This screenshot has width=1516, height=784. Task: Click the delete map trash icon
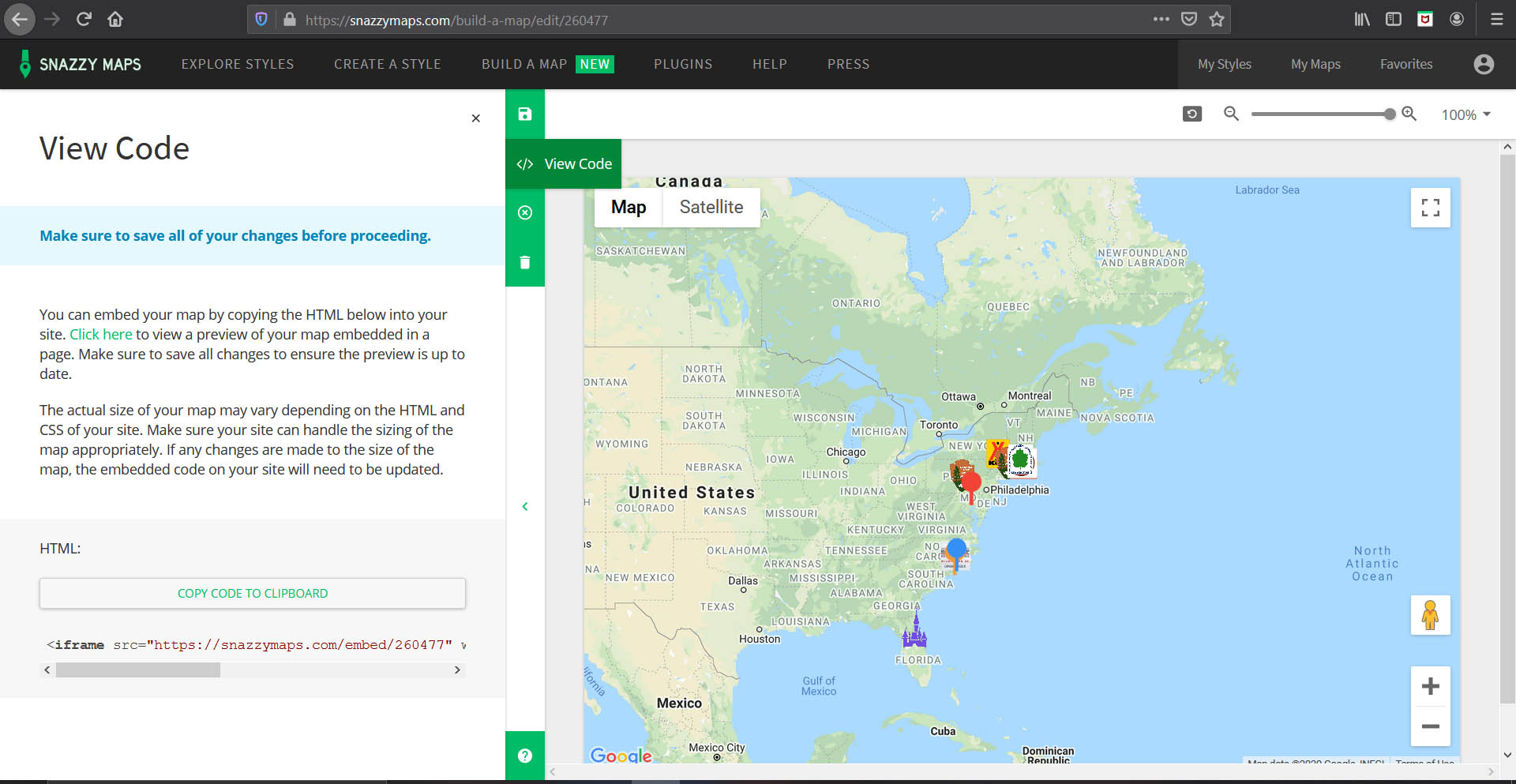[524, 261]
